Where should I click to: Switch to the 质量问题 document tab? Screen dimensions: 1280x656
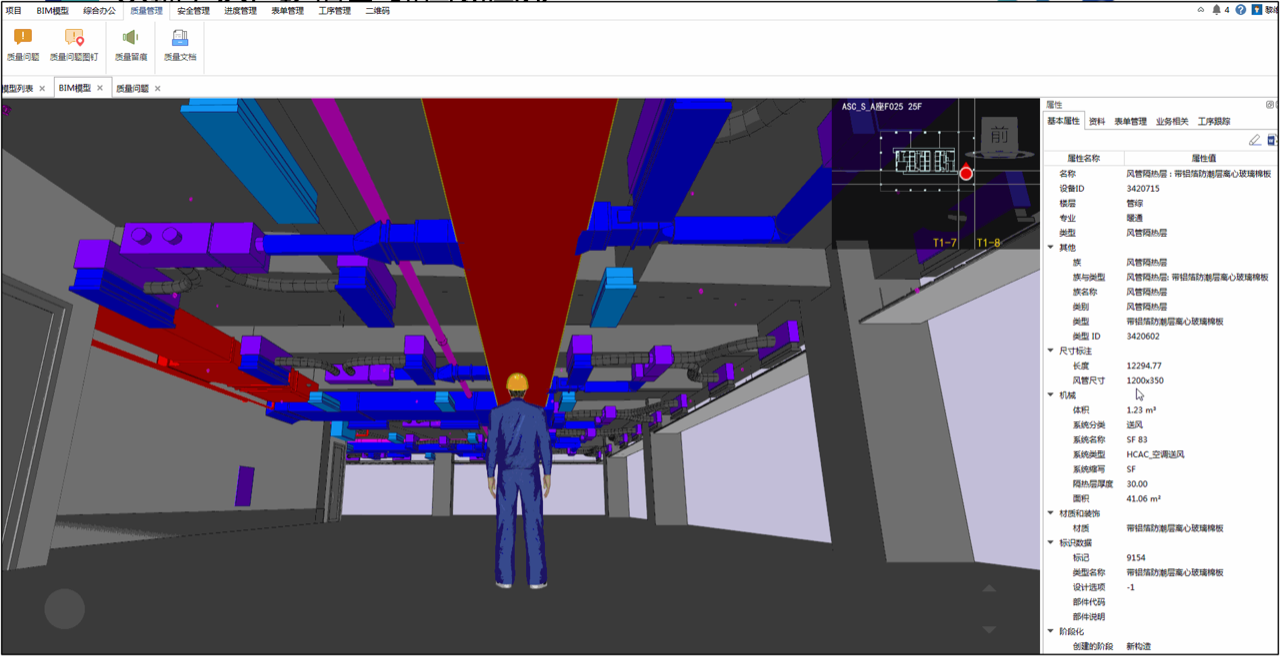132,89
